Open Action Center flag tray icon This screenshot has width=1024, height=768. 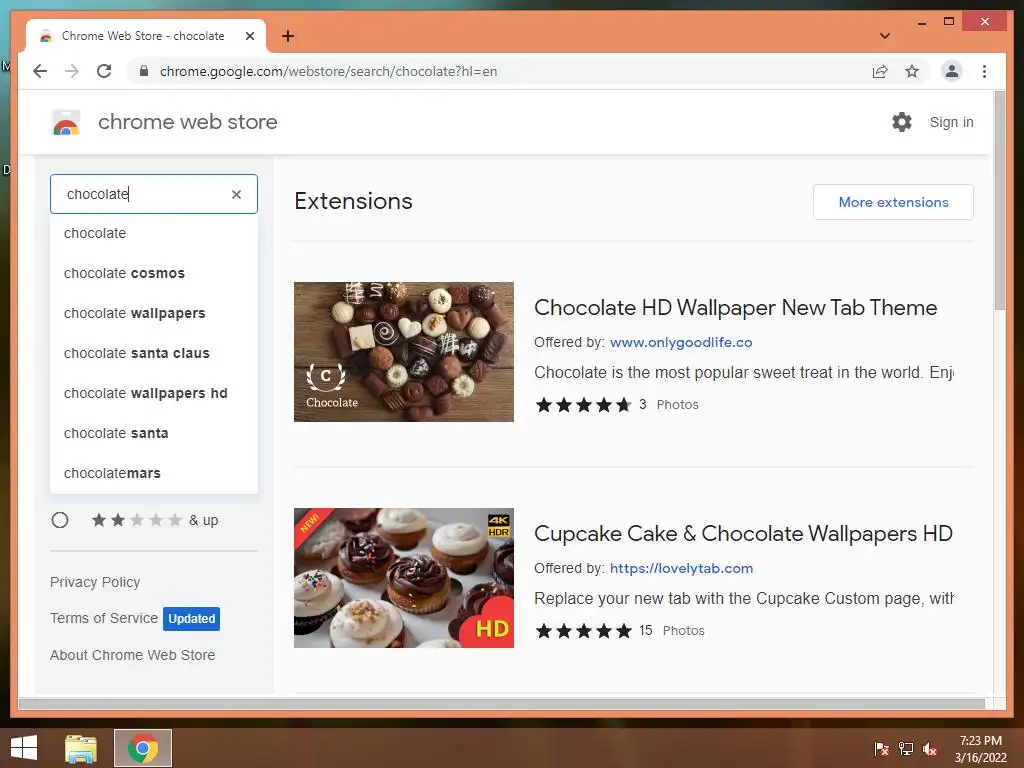tap(881, 748)
